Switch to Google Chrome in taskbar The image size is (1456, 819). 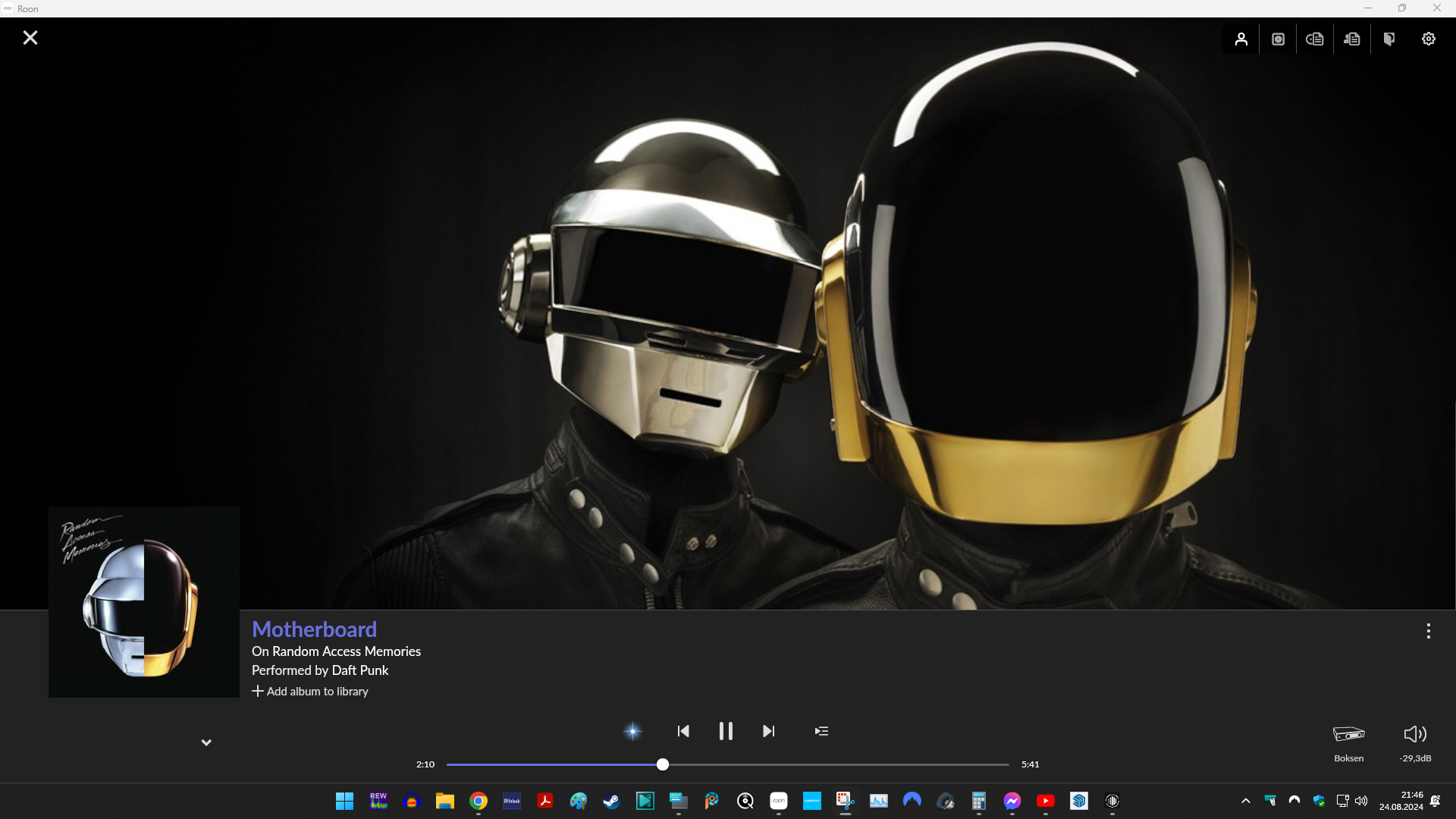coord(479,801)
